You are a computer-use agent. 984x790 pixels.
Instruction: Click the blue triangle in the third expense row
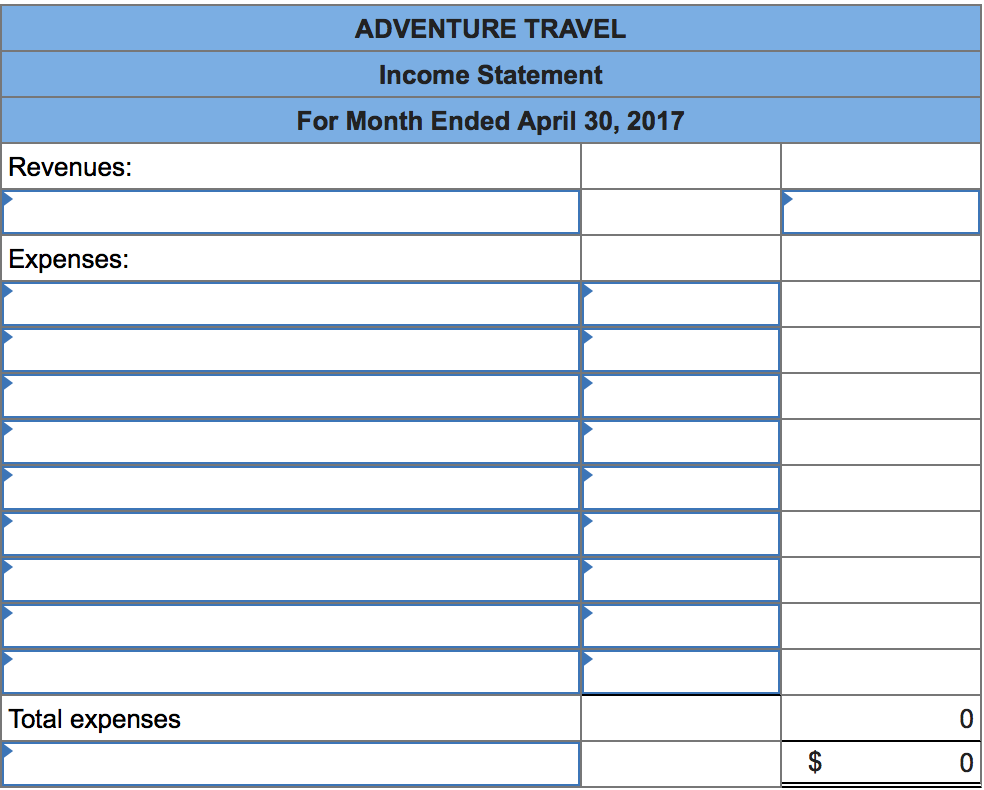coord(9,382)
